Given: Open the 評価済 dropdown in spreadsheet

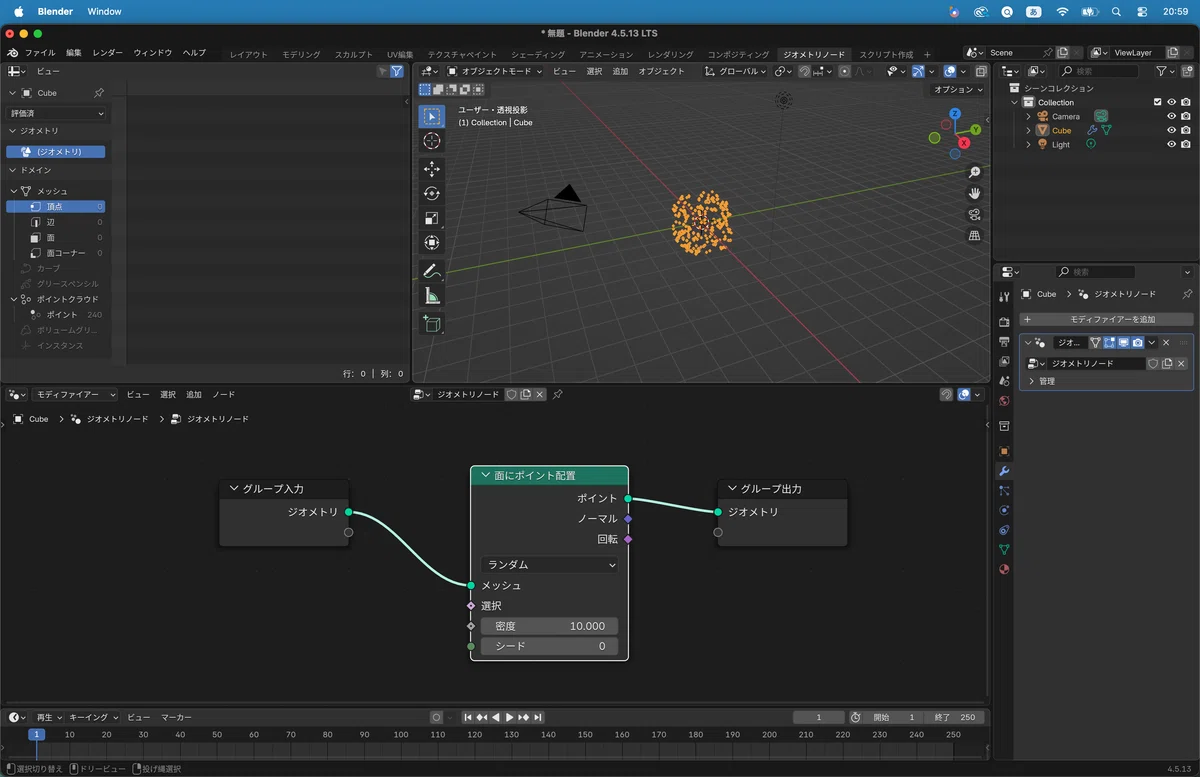Looking at the screenshot, I should tap(56, 113).
